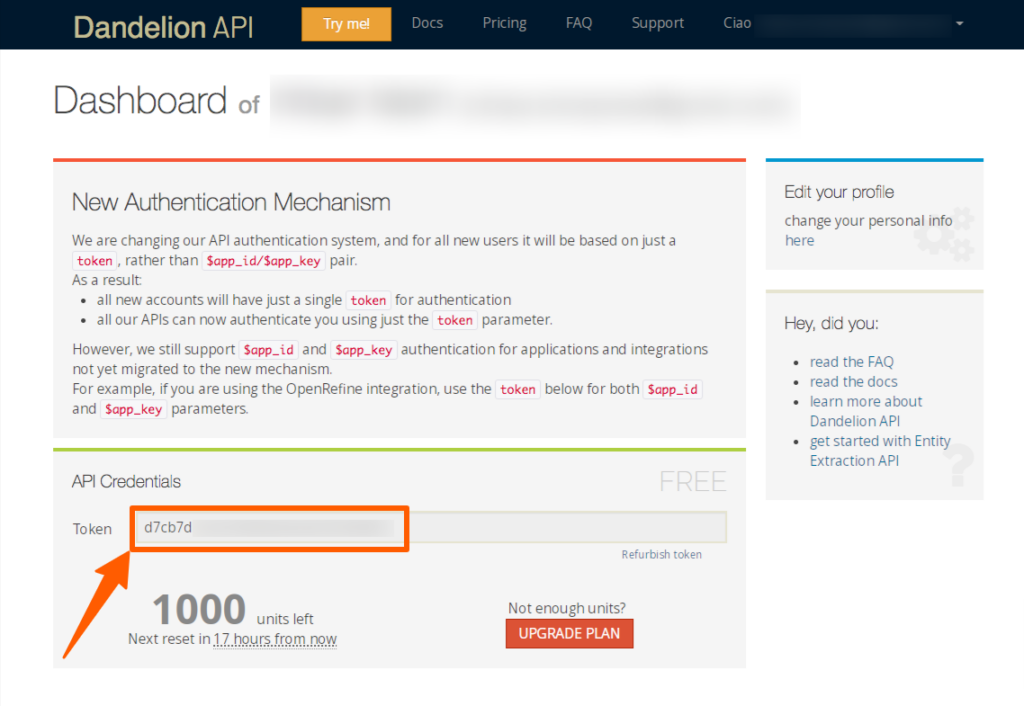Click the UPGRADE PLAN button
The image size is (1024, 706).
(569, 634)
